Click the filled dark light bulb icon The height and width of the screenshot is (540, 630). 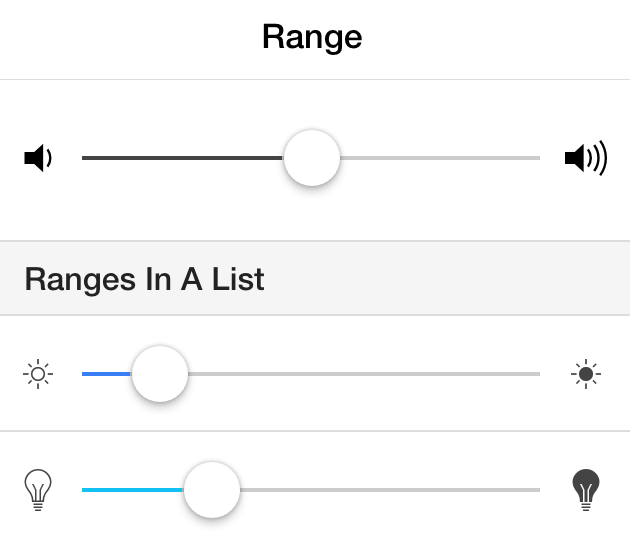pos(586,490)
